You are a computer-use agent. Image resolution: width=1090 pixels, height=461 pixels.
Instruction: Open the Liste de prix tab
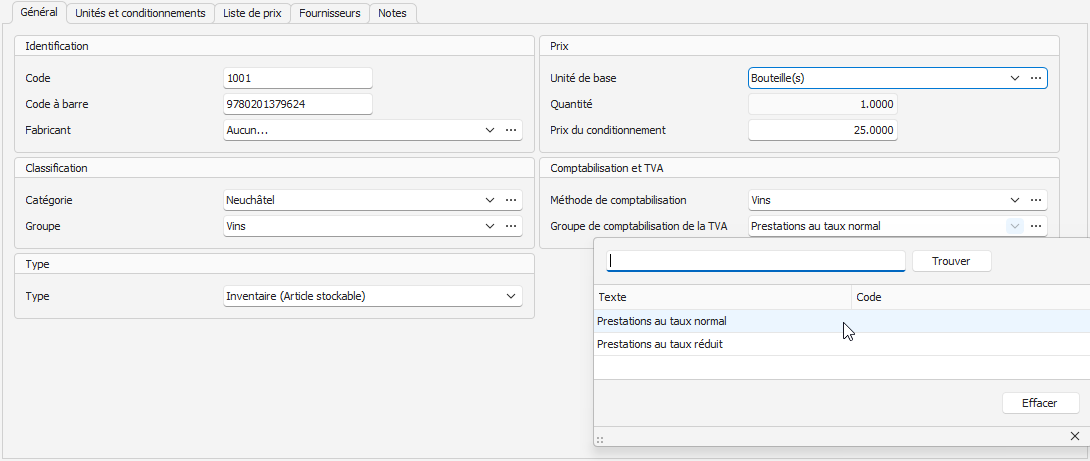coord(252,13)
